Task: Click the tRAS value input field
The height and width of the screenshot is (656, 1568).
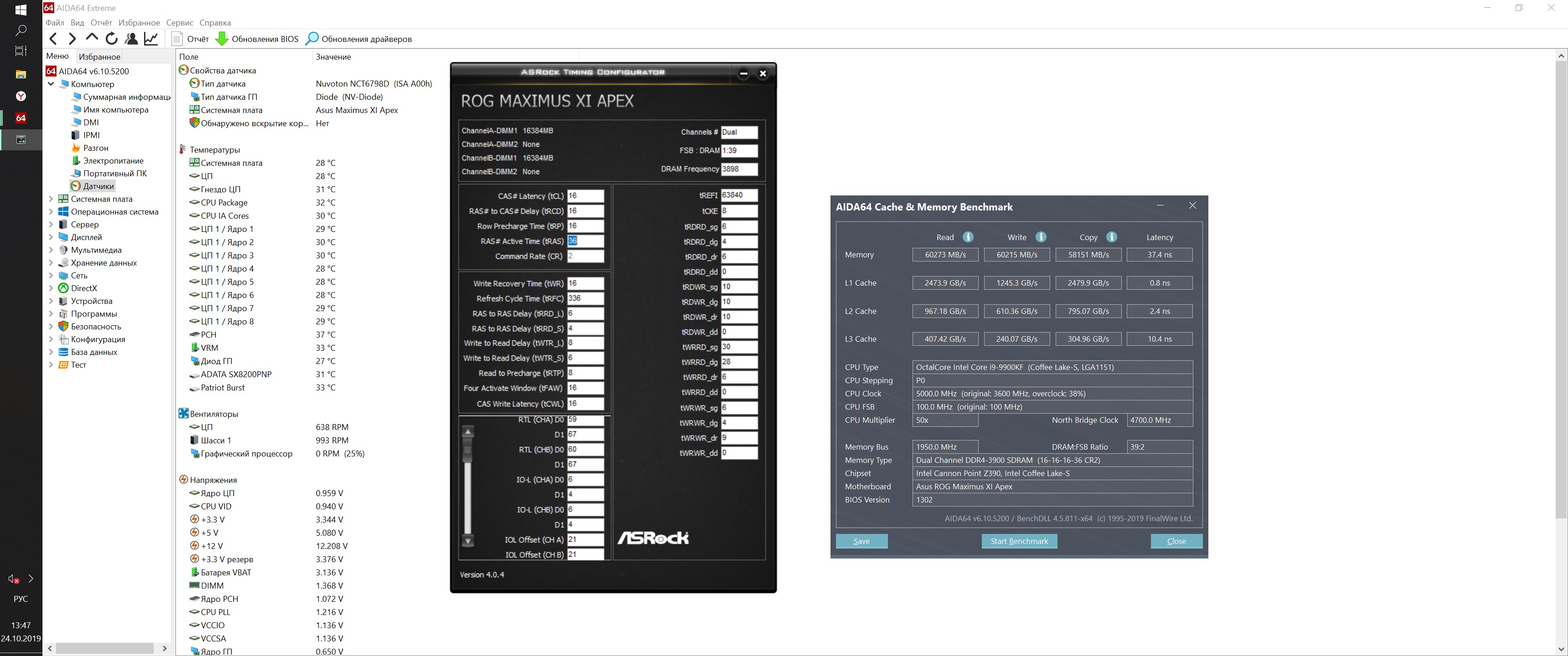Action: pos(586,241)
